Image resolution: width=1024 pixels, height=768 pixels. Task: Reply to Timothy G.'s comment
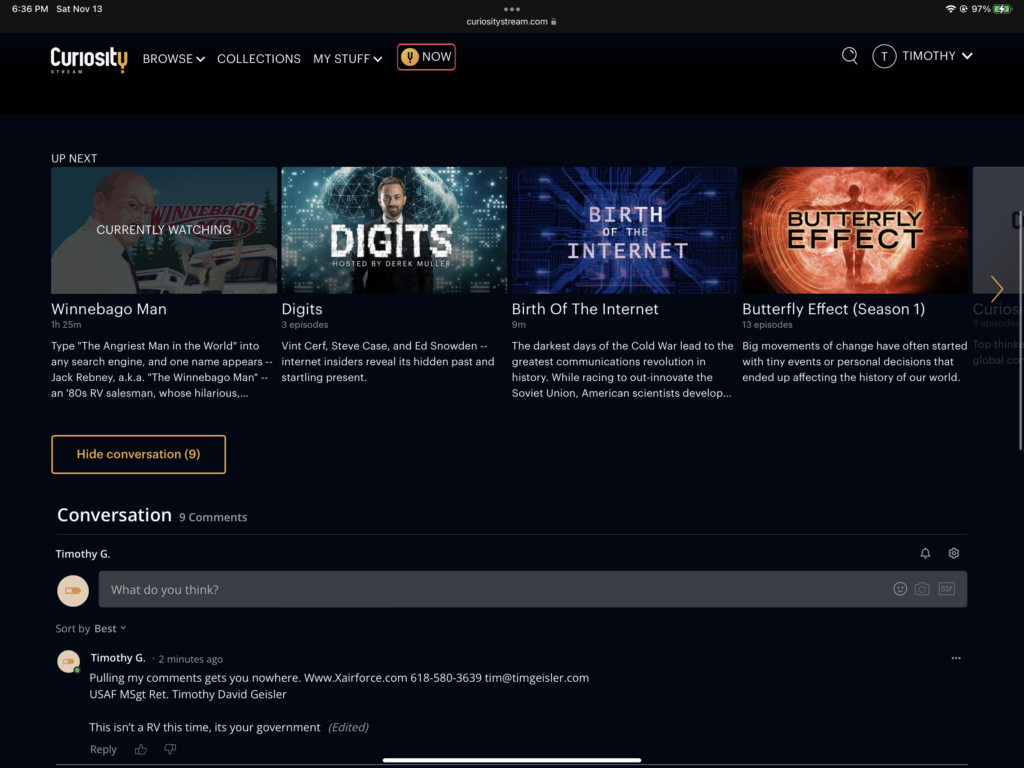coord(103,749)
